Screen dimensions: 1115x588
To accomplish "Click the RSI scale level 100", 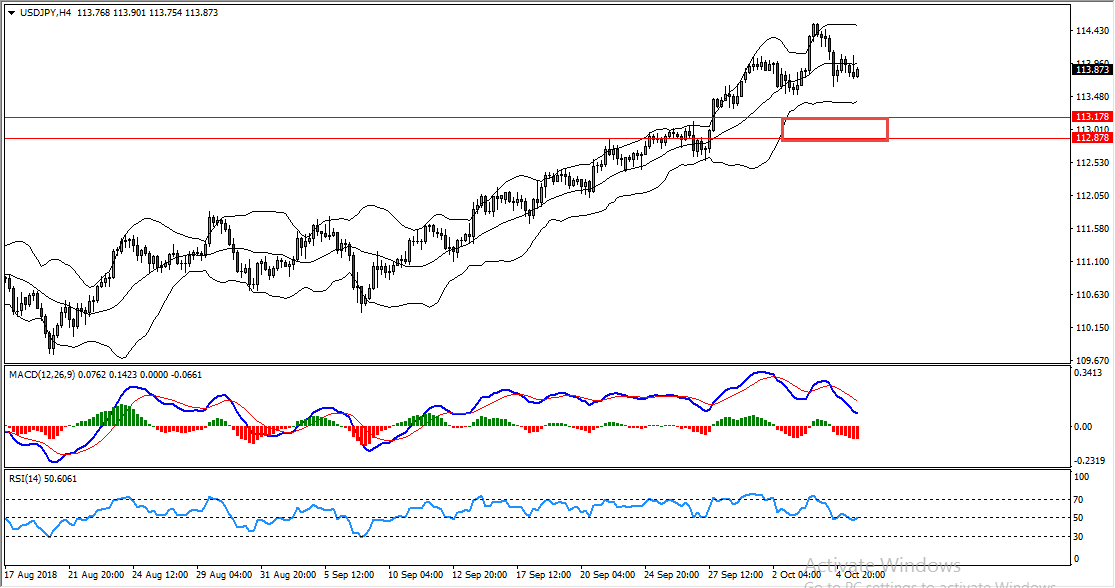I will pyautogui.click(x=1082, y=477).
